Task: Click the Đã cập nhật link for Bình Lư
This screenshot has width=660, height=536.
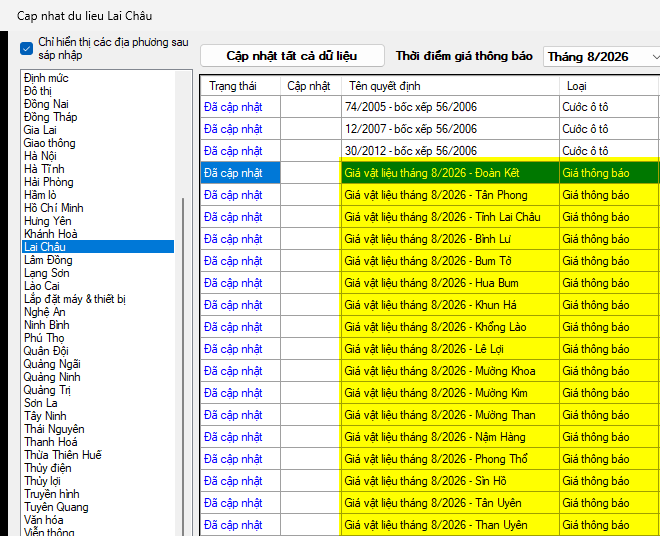Action: [x=233, y=239]
